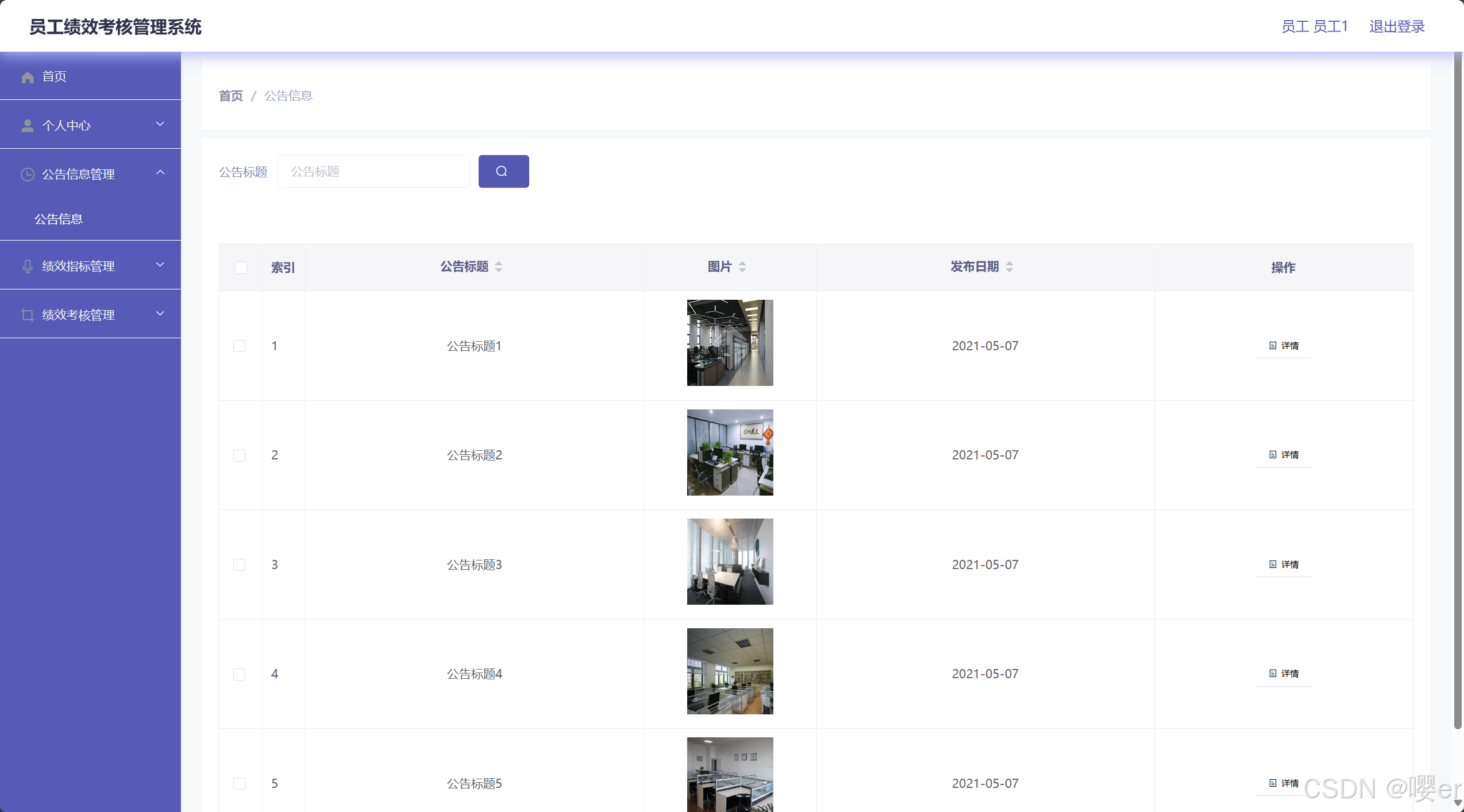Screen dimensions: 1464x812
Task: Click the 公告标题 search input field
Action: point(373,172)
